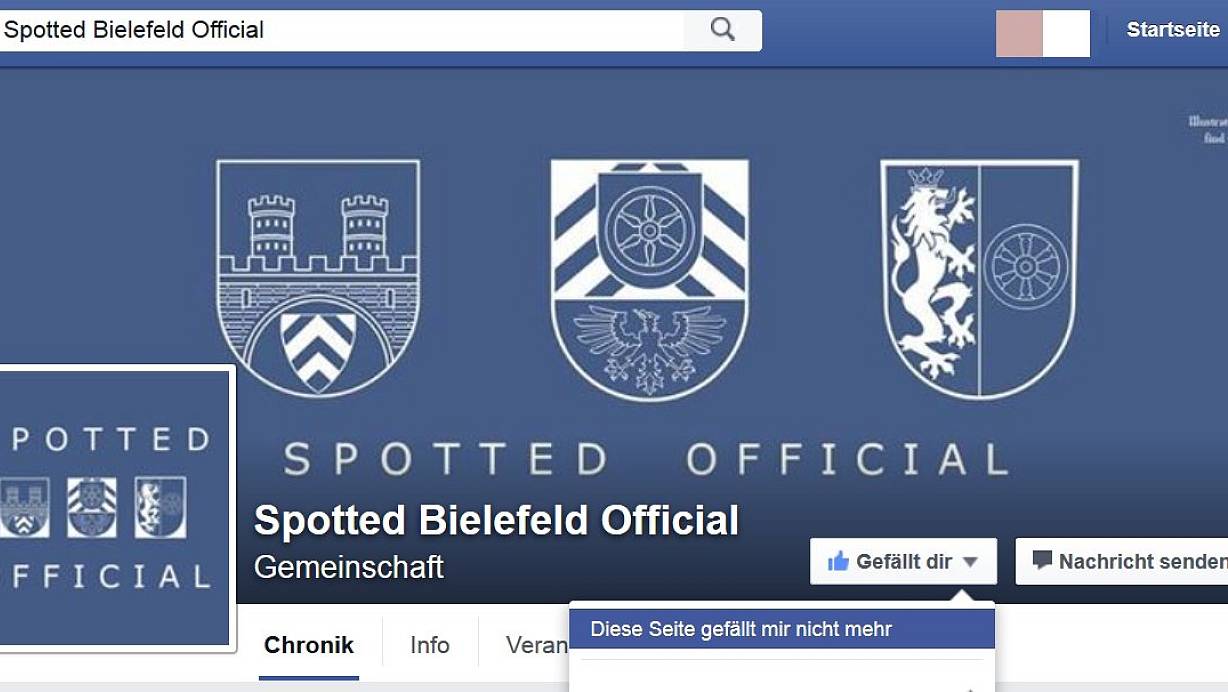Expand the Gefällt dir dropdown arrow

(x=970, y=563)
